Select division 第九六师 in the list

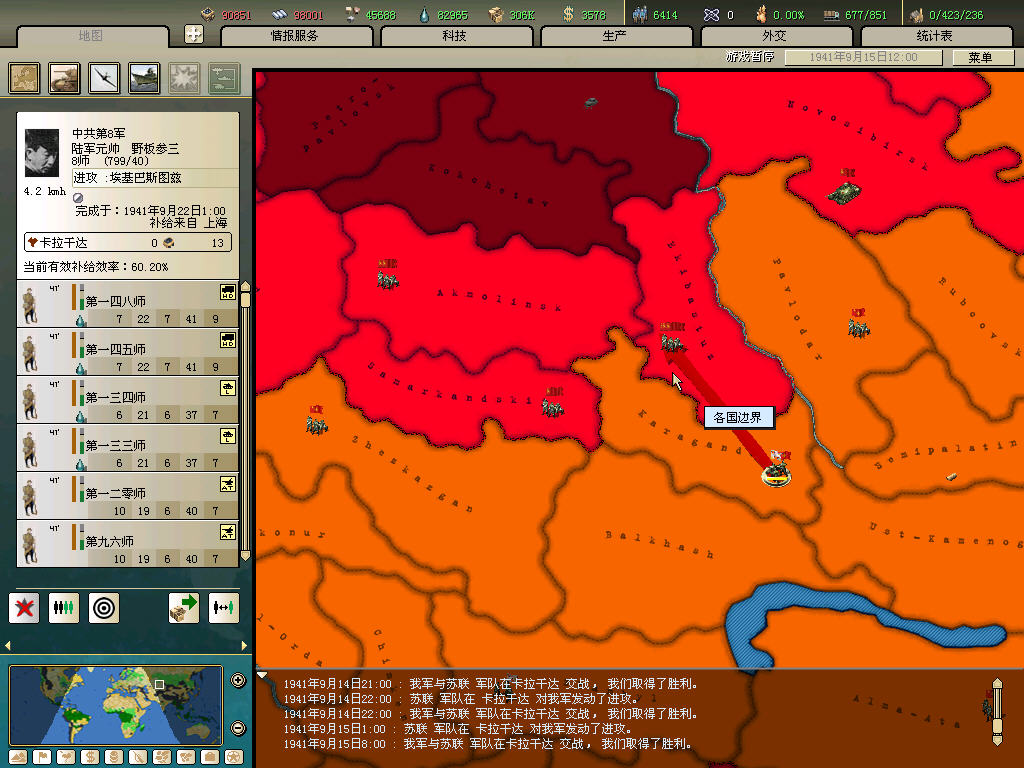[x=127, y=543]
